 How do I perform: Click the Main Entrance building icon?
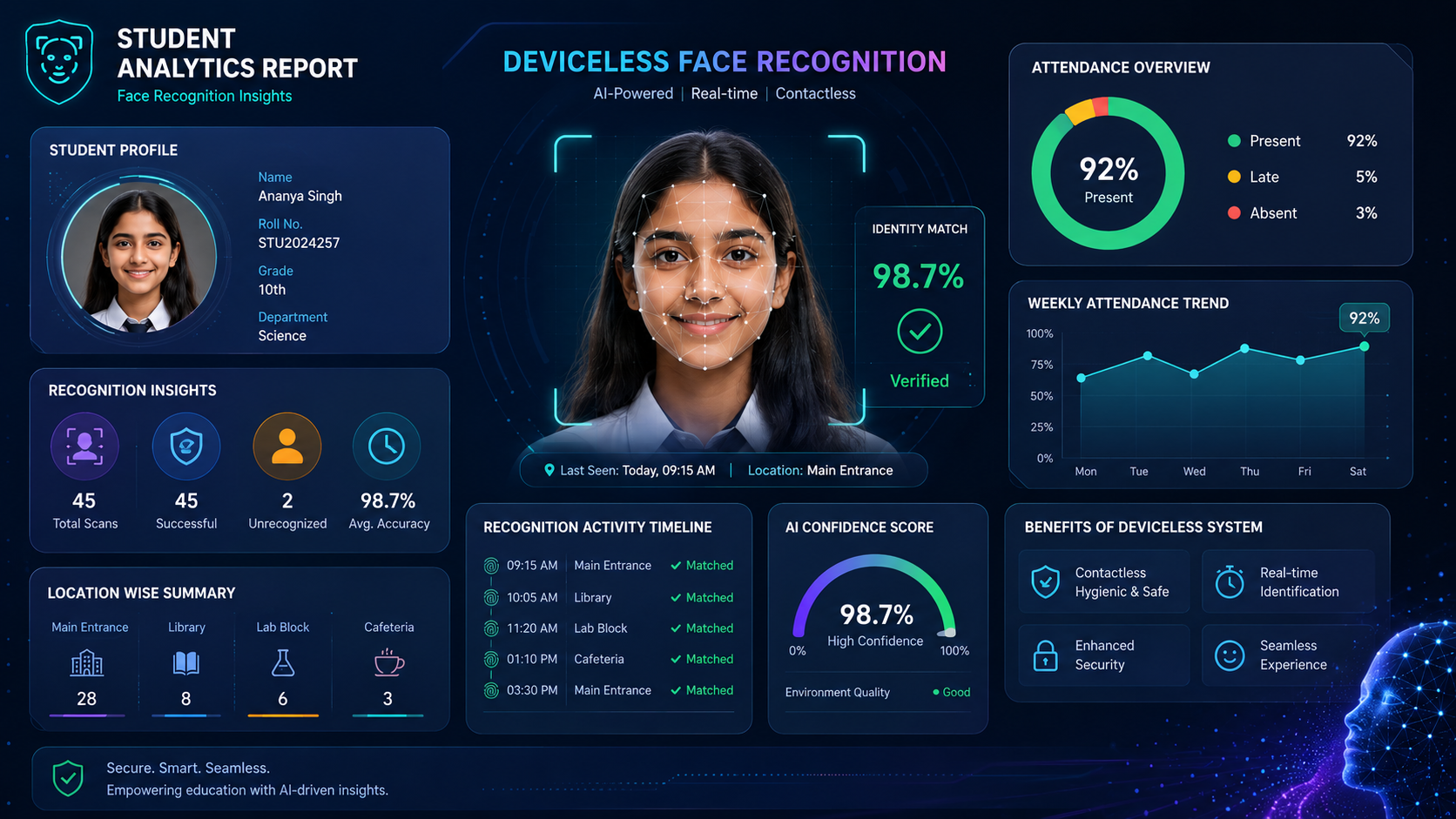pyautogui.click(x=86, y=664)
